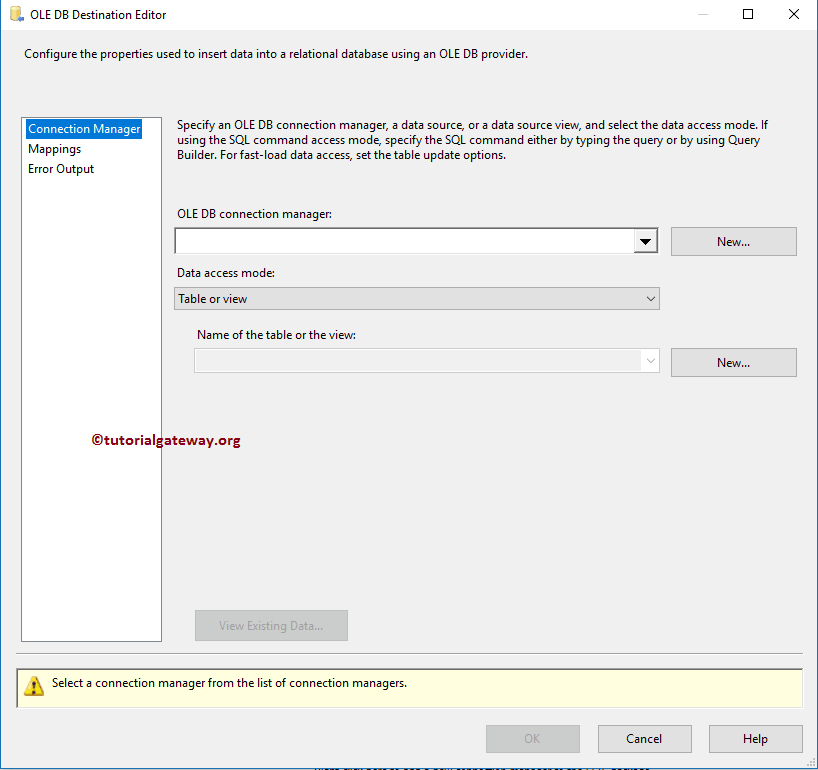
Task: Click the yellow warning icon
Action: 35,686
